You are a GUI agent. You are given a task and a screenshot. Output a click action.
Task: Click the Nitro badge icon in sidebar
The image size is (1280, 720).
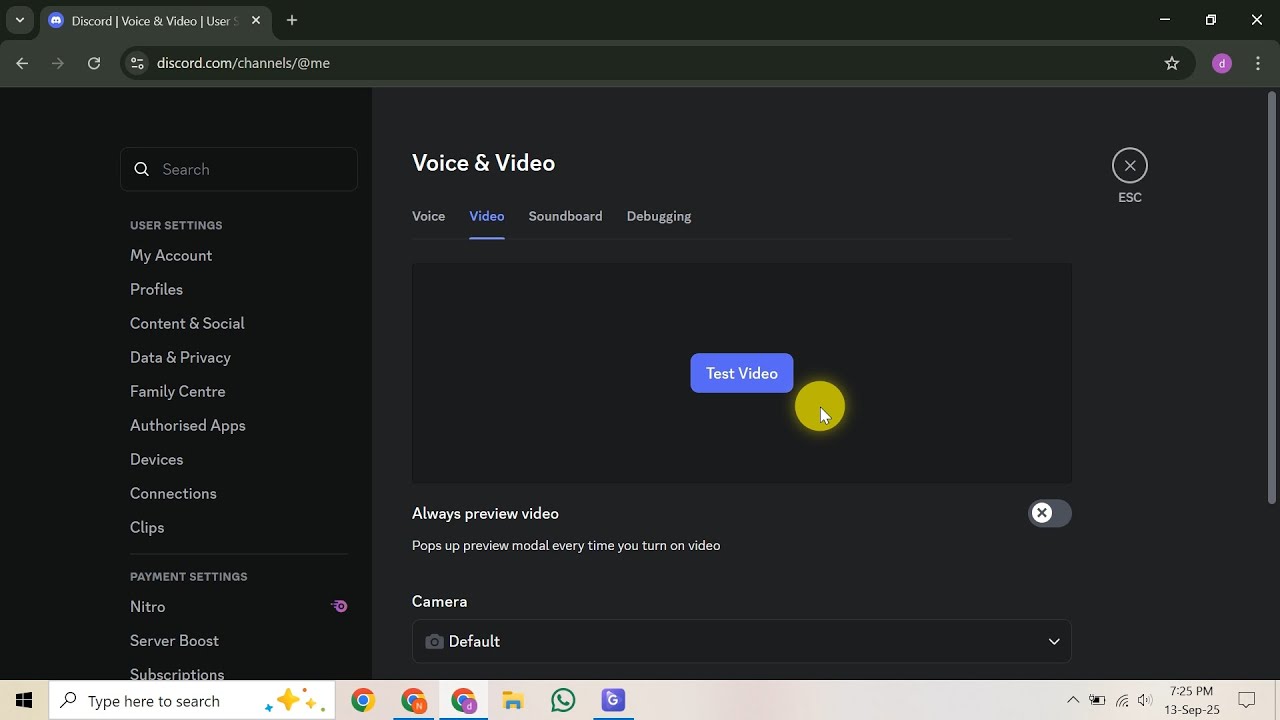(x=340, y=606)
